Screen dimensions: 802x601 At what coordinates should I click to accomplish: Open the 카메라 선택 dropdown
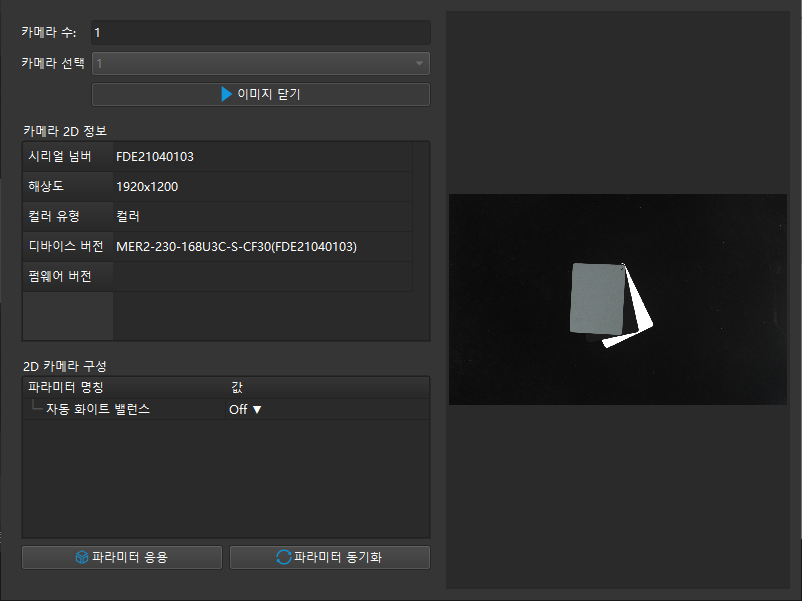[x=260, y=63]
